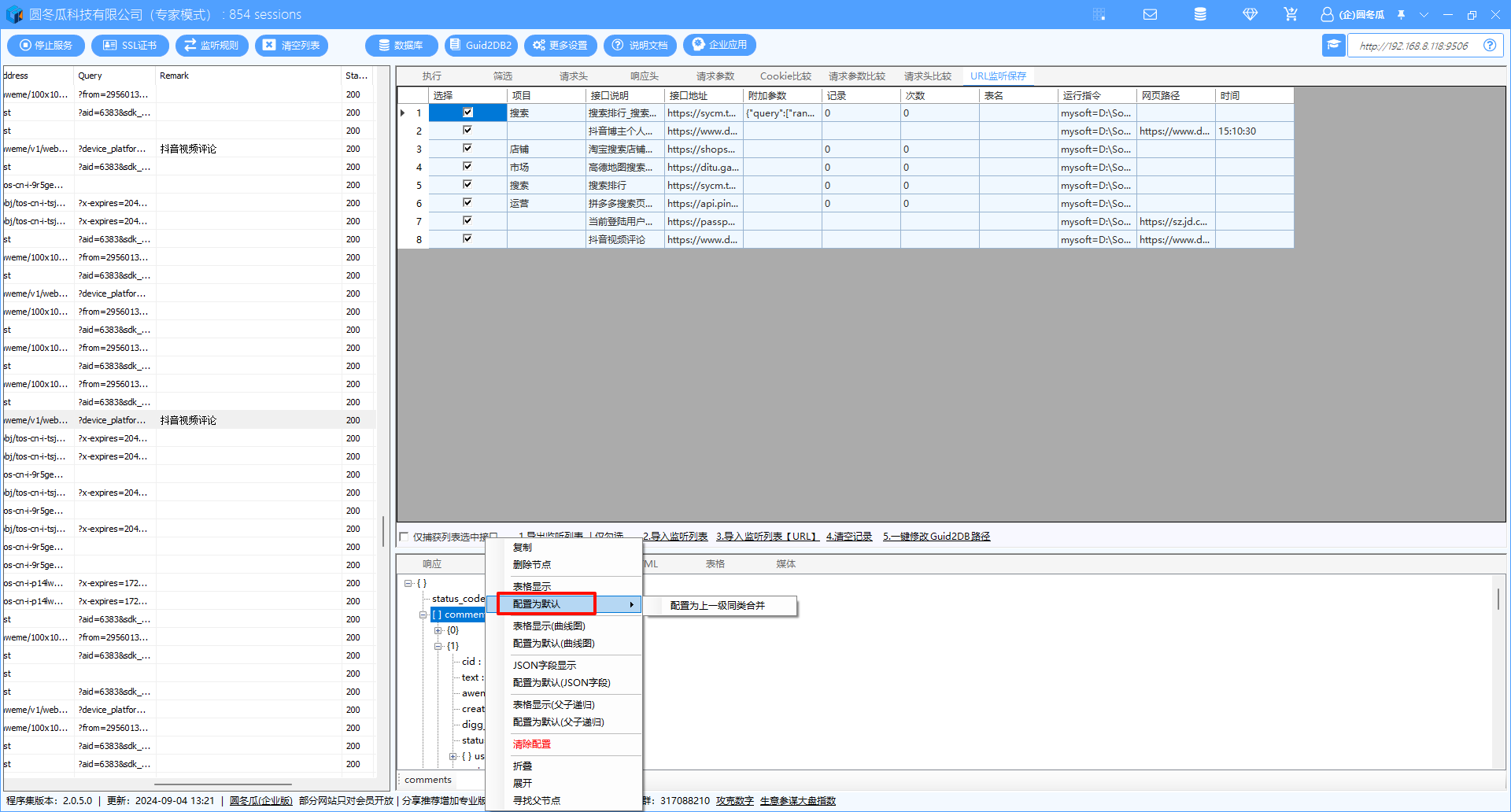Expand the {0} tree node
This screenshot has height=812, width=1511.
438,630
